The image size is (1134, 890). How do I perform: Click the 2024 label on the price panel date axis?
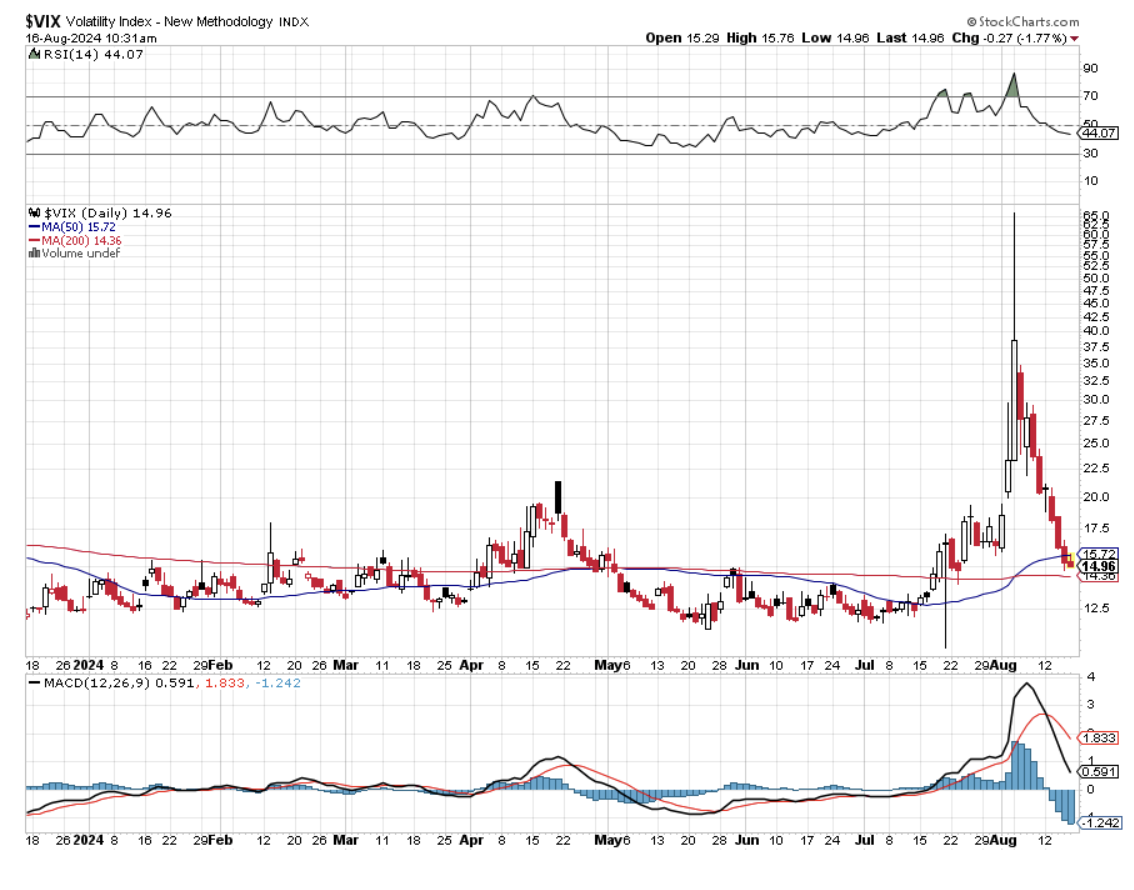(x=88, y=665)
